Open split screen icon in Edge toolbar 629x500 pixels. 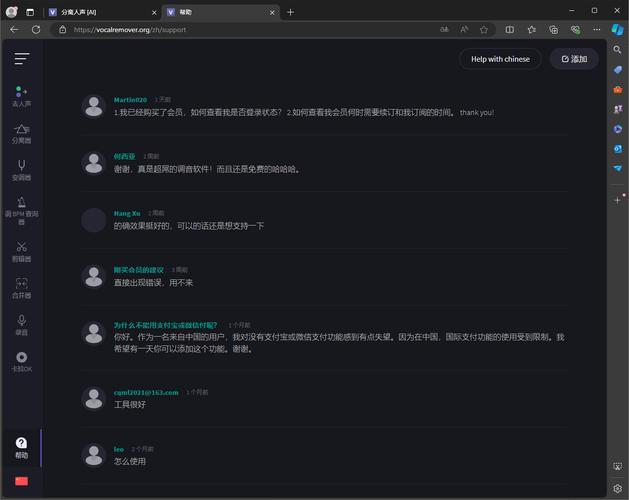pos(509,30)
